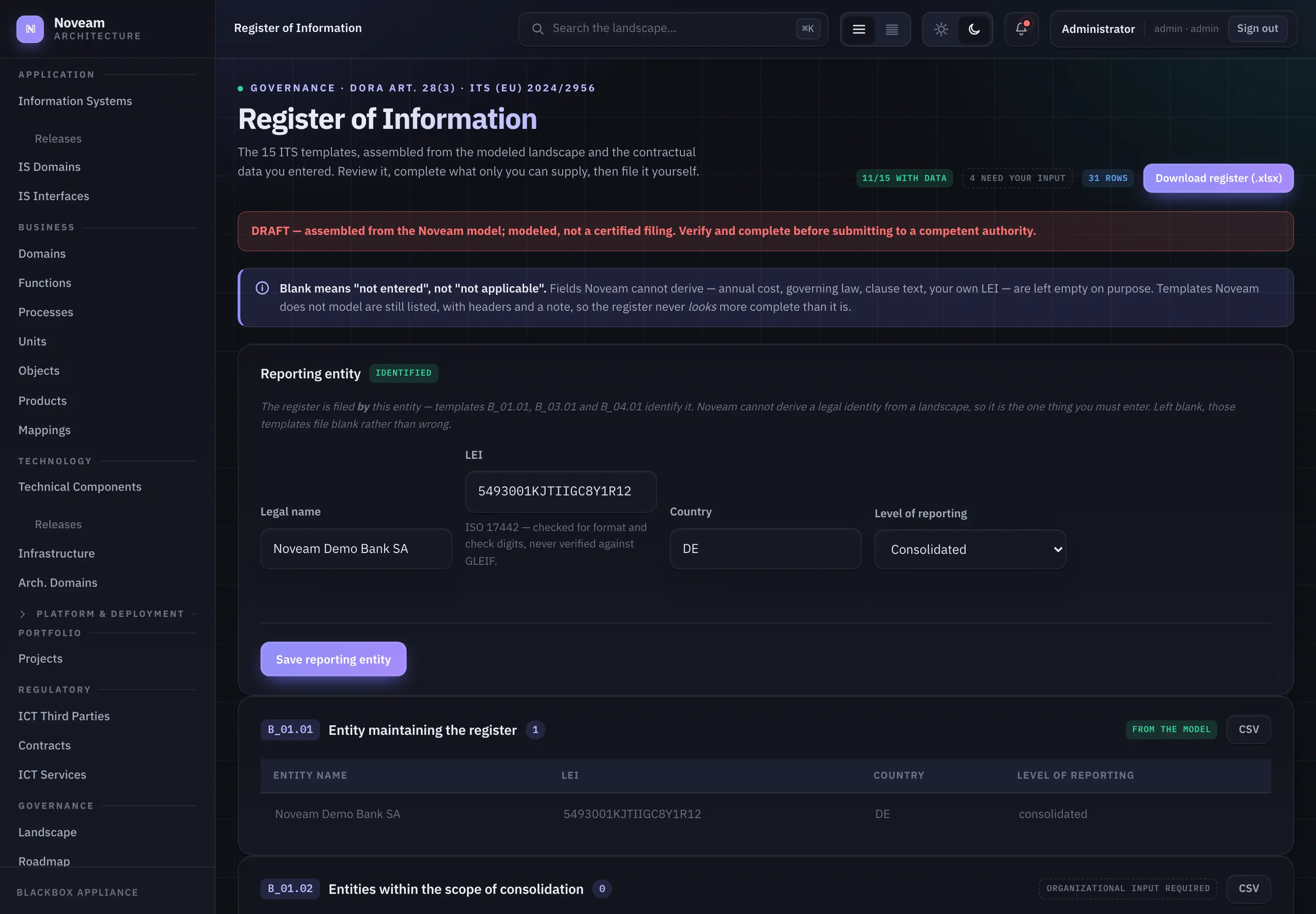Enable light theme with sun icon

point(941,29)
